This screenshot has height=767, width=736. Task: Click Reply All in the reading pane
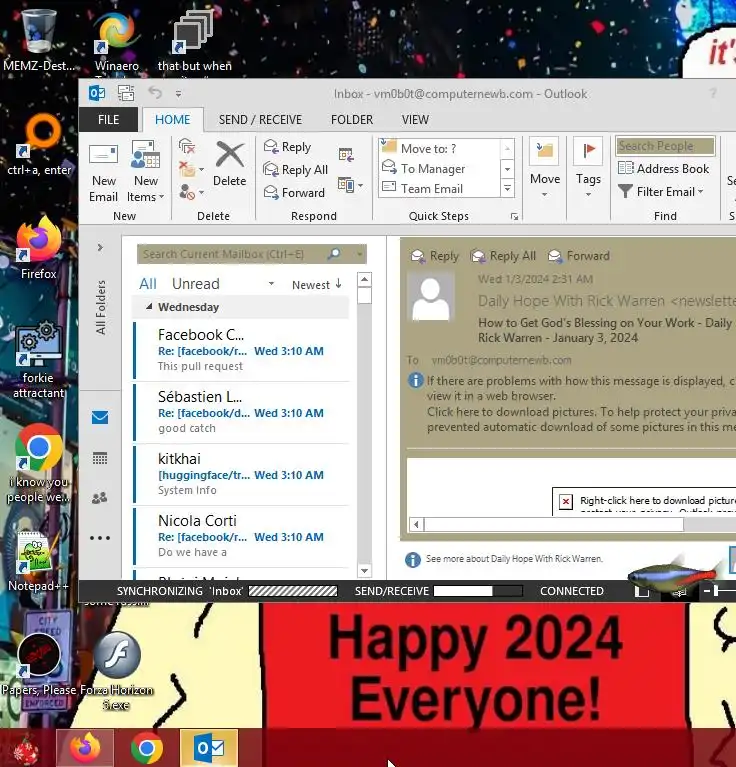[x=503, y=256]
